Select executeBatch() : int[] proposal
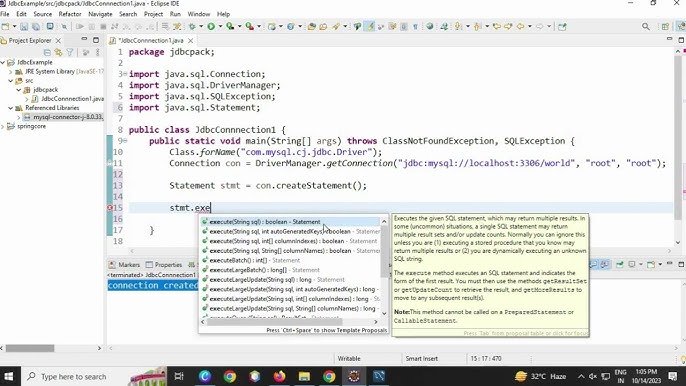This screenshot has width=686, height=386. 289,260
